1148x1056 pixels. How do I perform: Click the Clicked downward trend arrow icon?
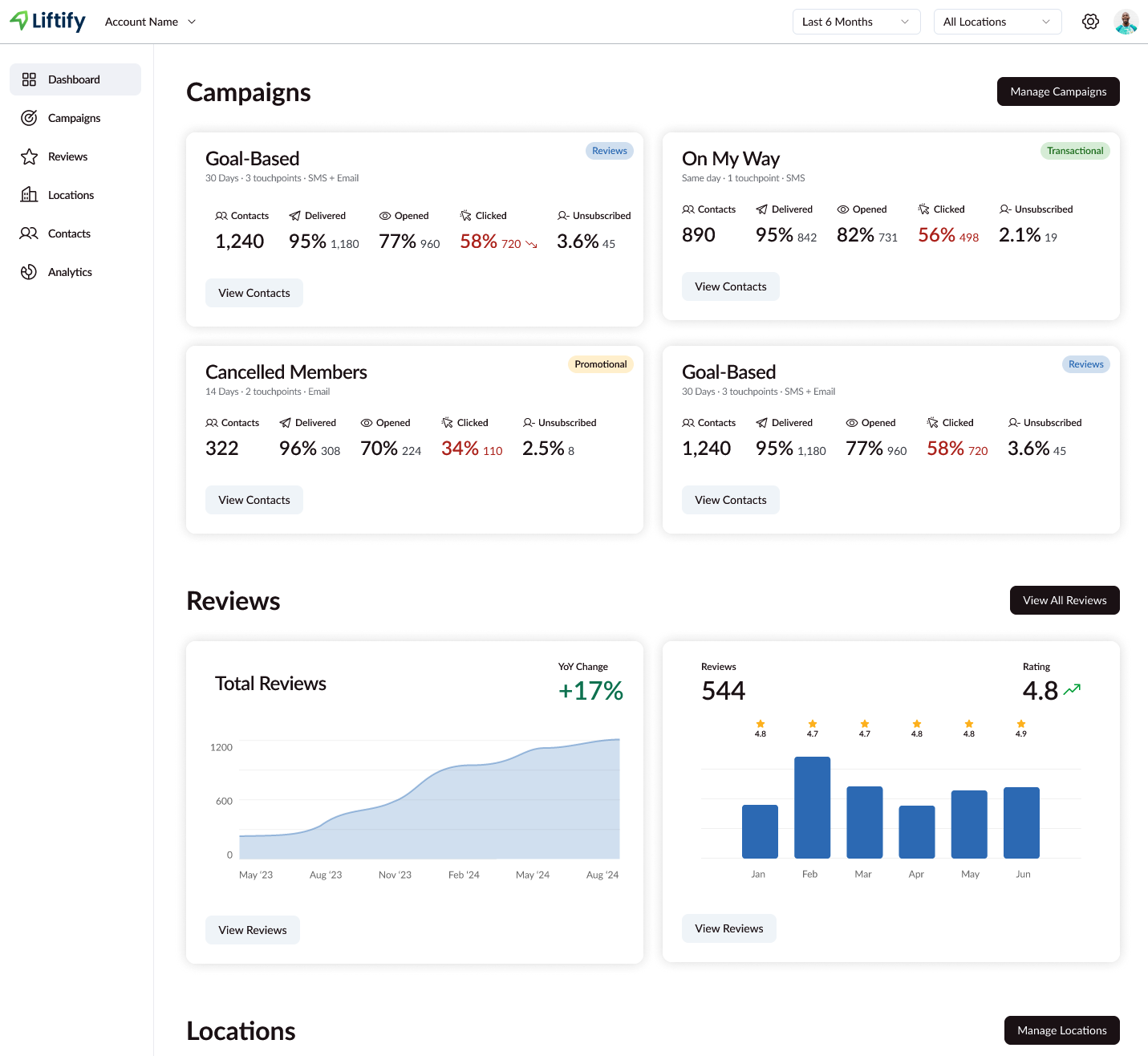tap(531, 244)
